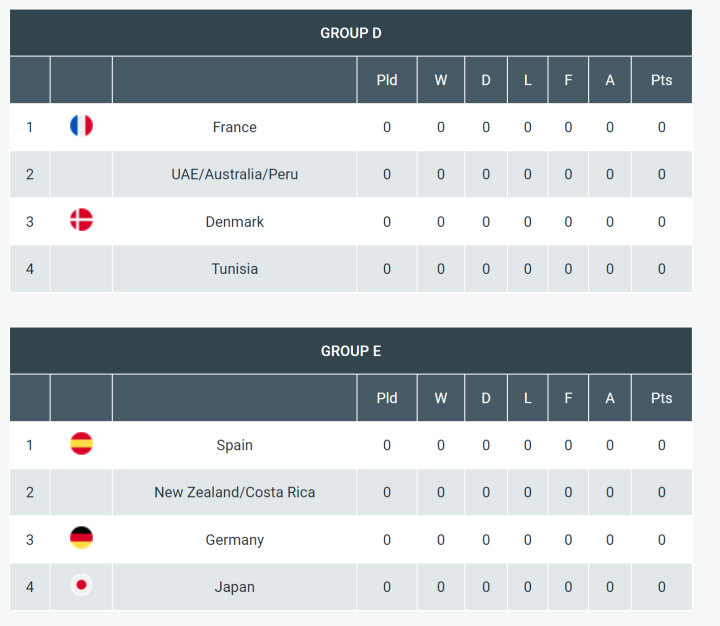The height and width of the screenshot is (626, 720).
Task: Open the Spain team link
Action: tap(234, 445)
